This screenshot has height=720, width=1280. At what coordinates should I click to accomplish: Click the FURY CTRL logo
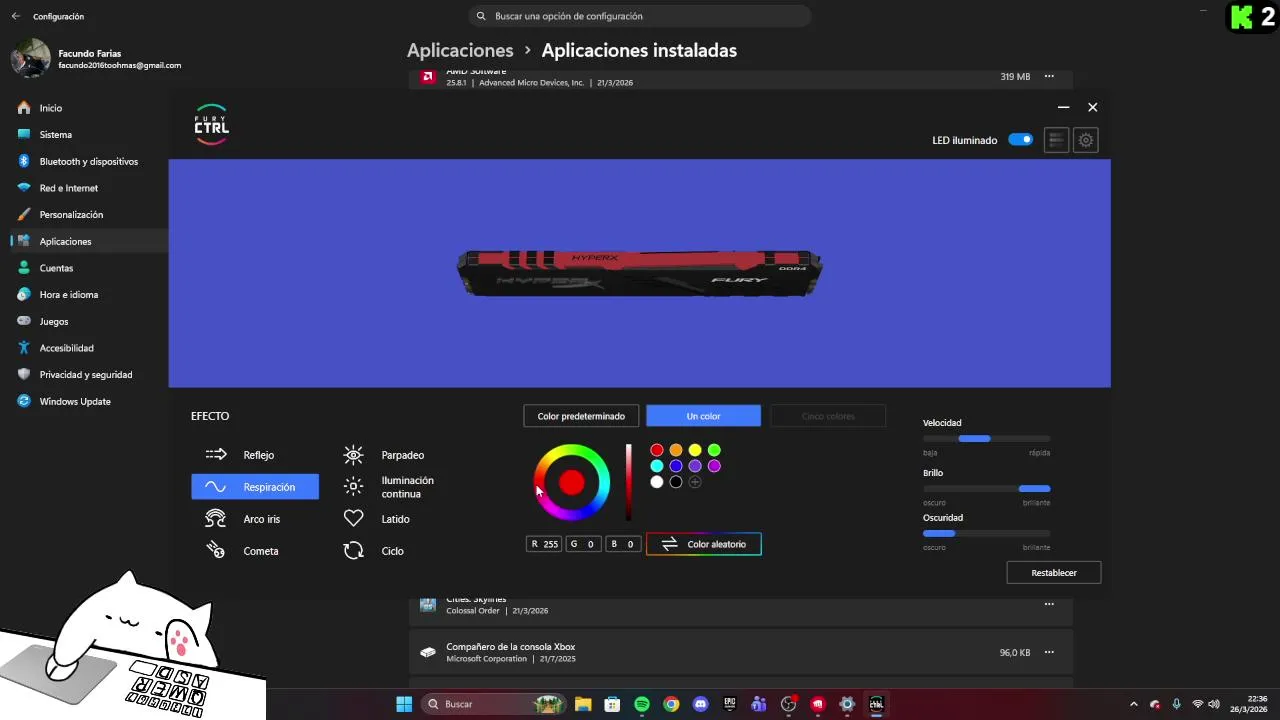coord(211,125)
